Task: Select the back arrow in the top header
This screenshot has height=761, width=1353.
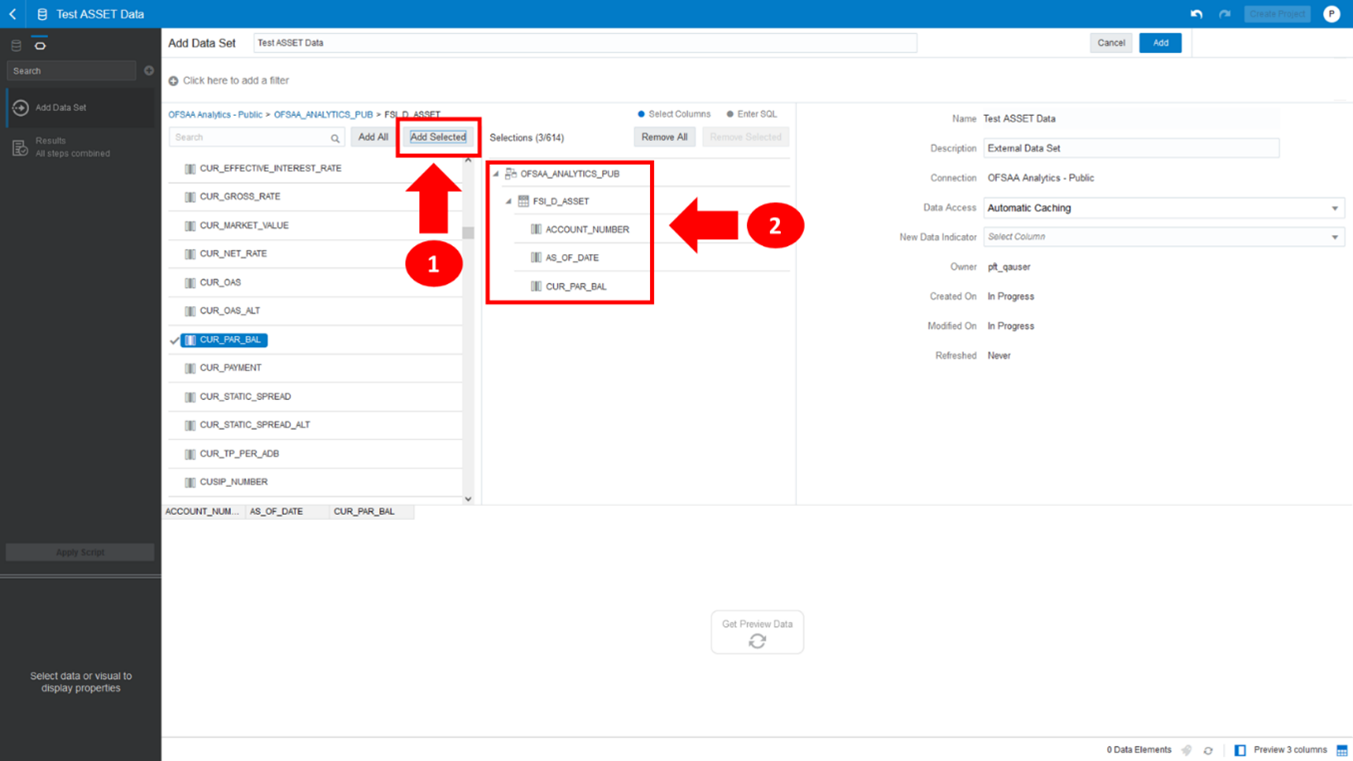Action: (x=13, y=14)
